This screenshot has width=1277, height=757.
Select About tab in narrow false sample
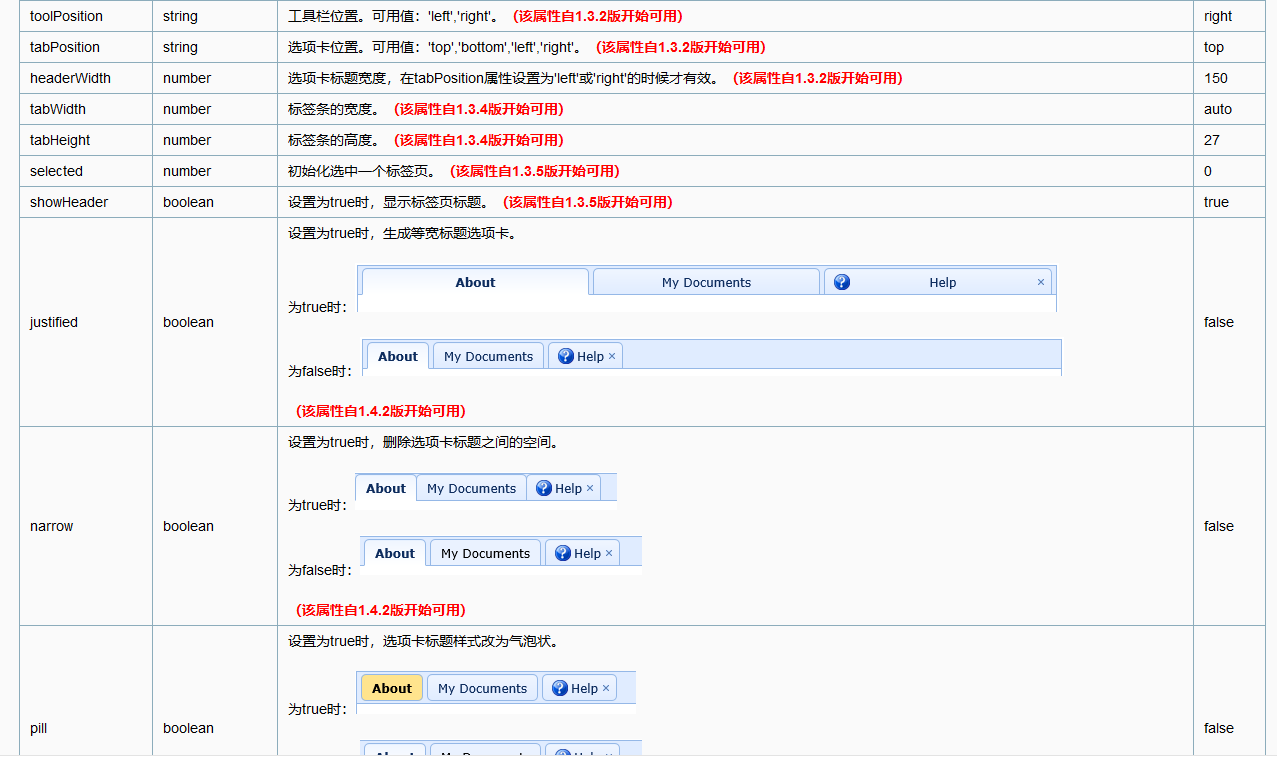coord(395,553)
